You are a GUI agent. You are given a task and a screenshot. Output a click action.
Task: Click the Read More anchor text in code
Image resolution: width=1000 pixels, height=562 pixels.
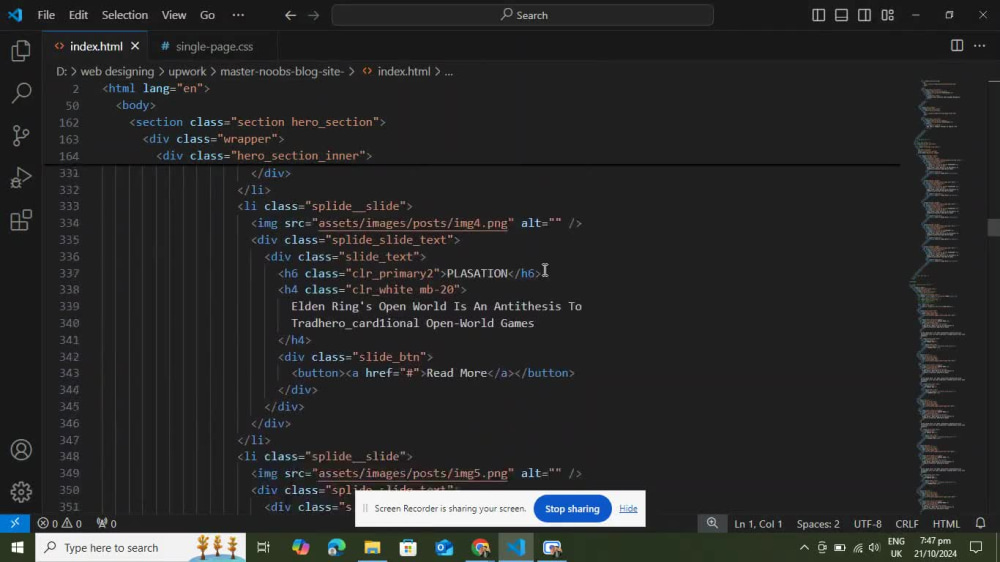click(x=456, y=373)
